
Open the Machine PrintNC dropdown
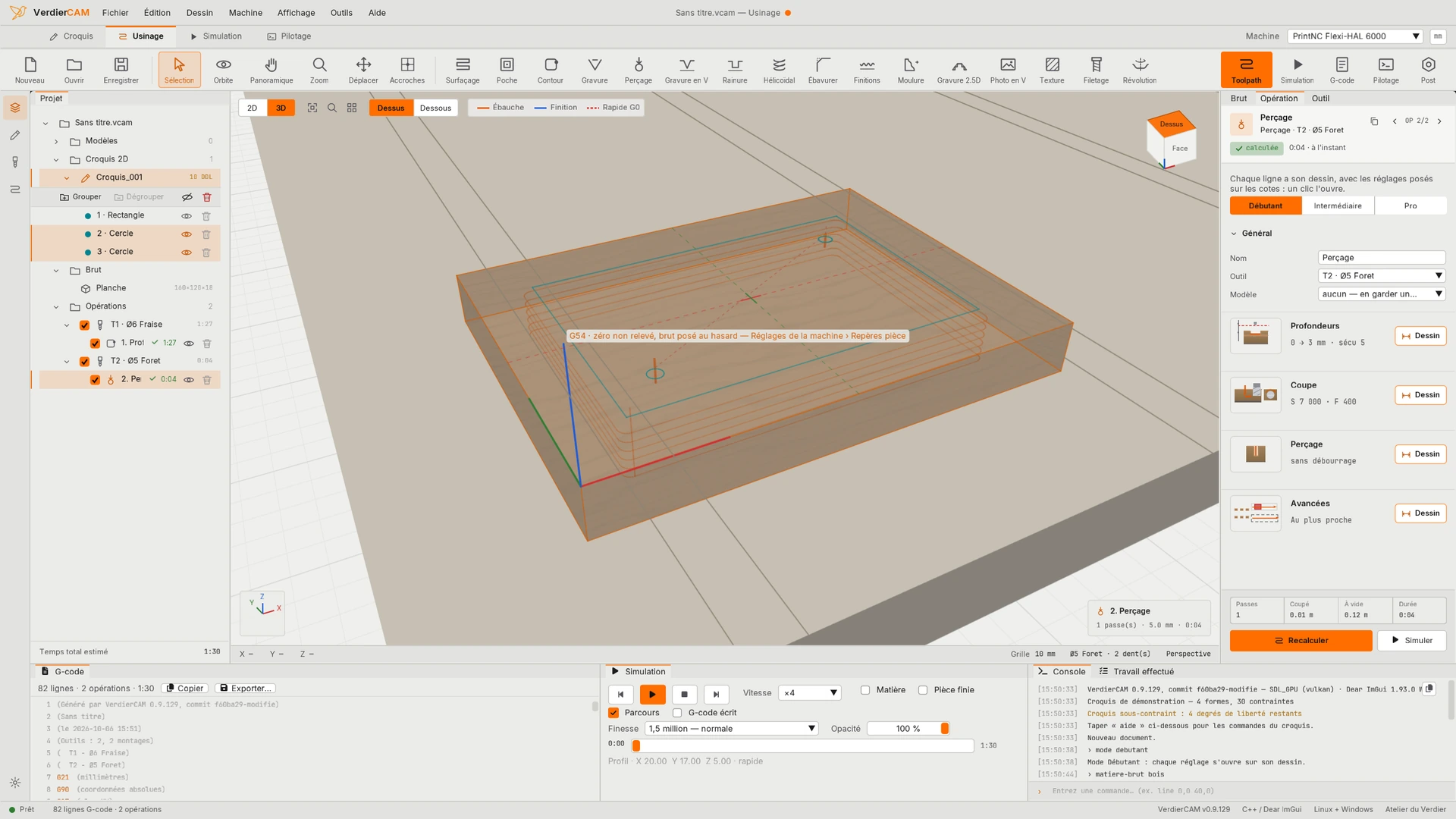(1355, 36)
